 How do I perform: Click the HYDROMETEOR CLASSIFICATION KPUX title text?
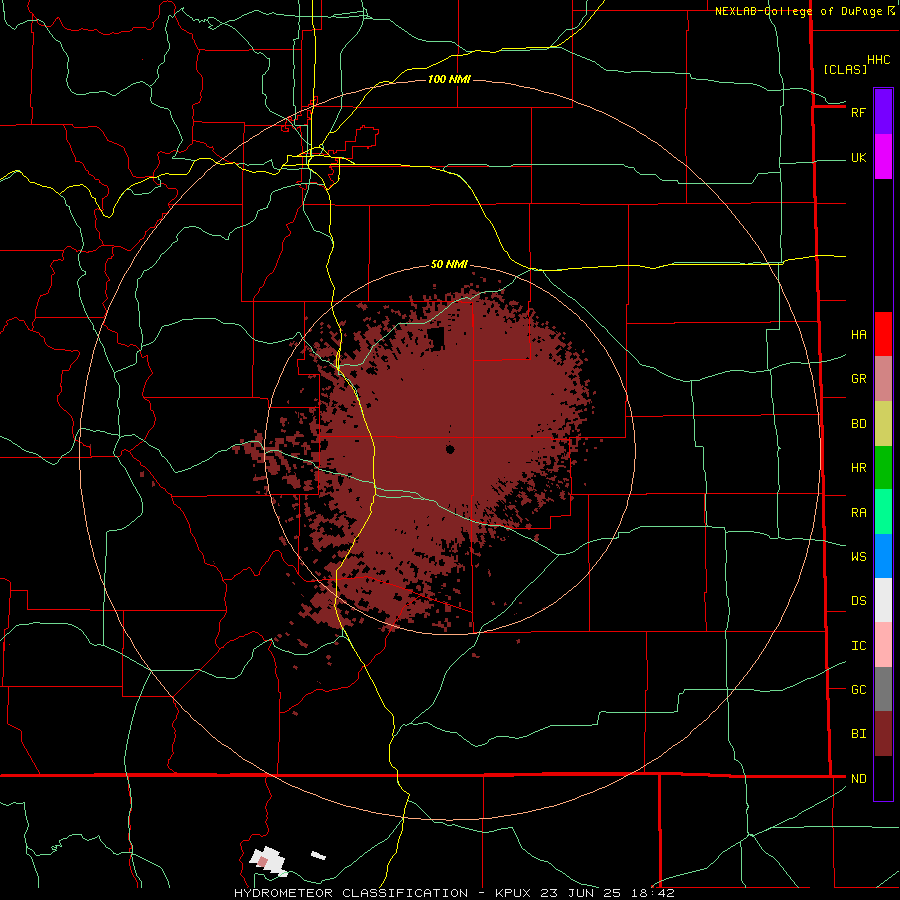click(x=454, y=893)
